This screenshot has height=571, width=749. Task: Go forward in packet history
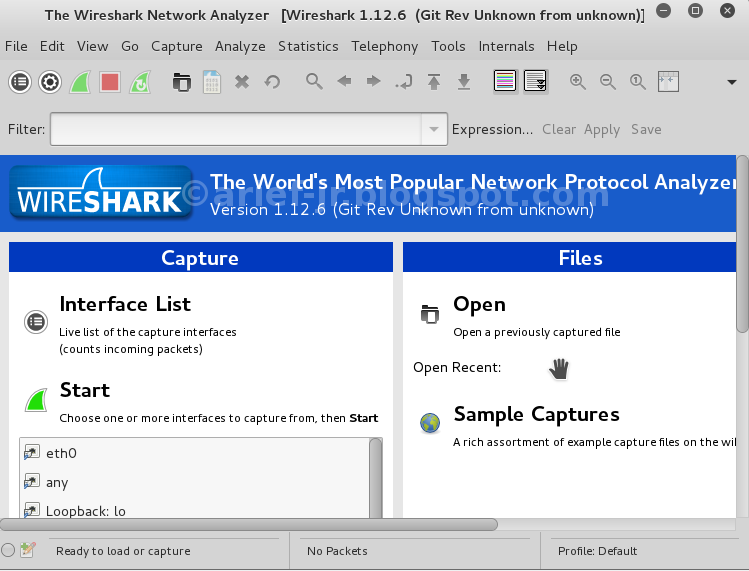374,81
